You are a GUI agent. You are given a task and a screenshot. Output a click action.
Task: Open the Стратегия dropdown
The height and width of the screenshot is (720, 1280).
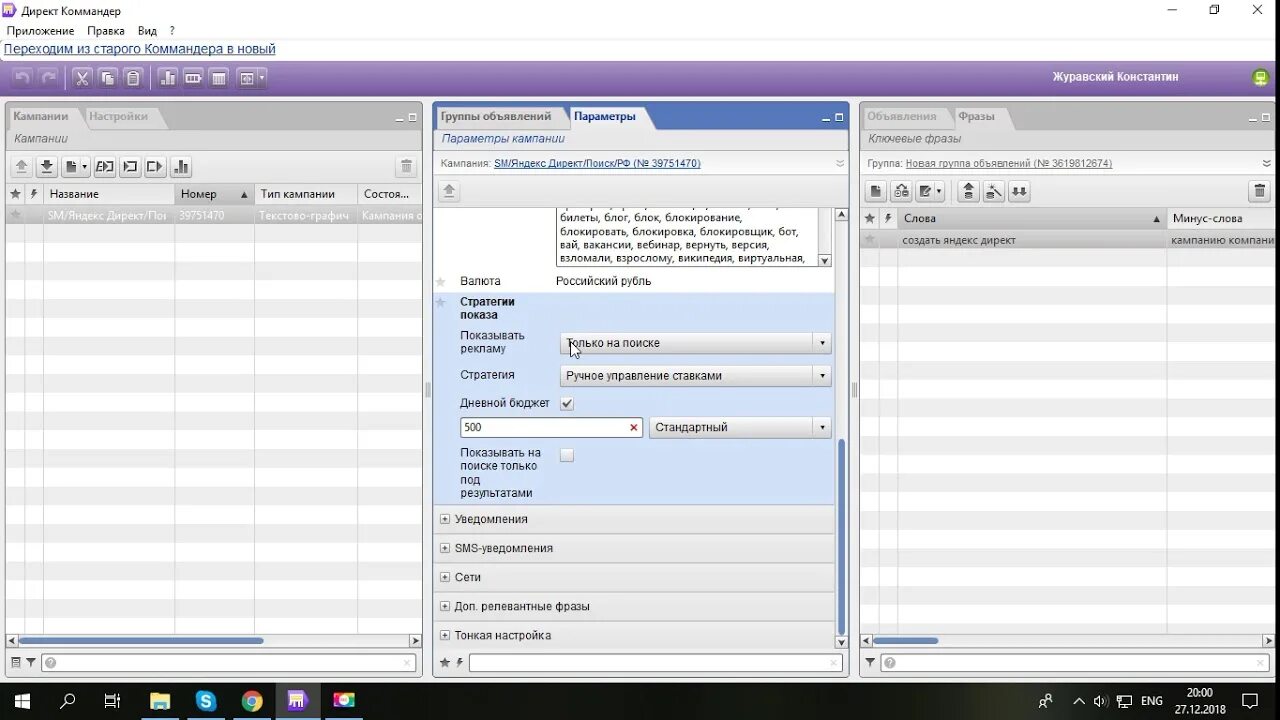tap(695, 376)
